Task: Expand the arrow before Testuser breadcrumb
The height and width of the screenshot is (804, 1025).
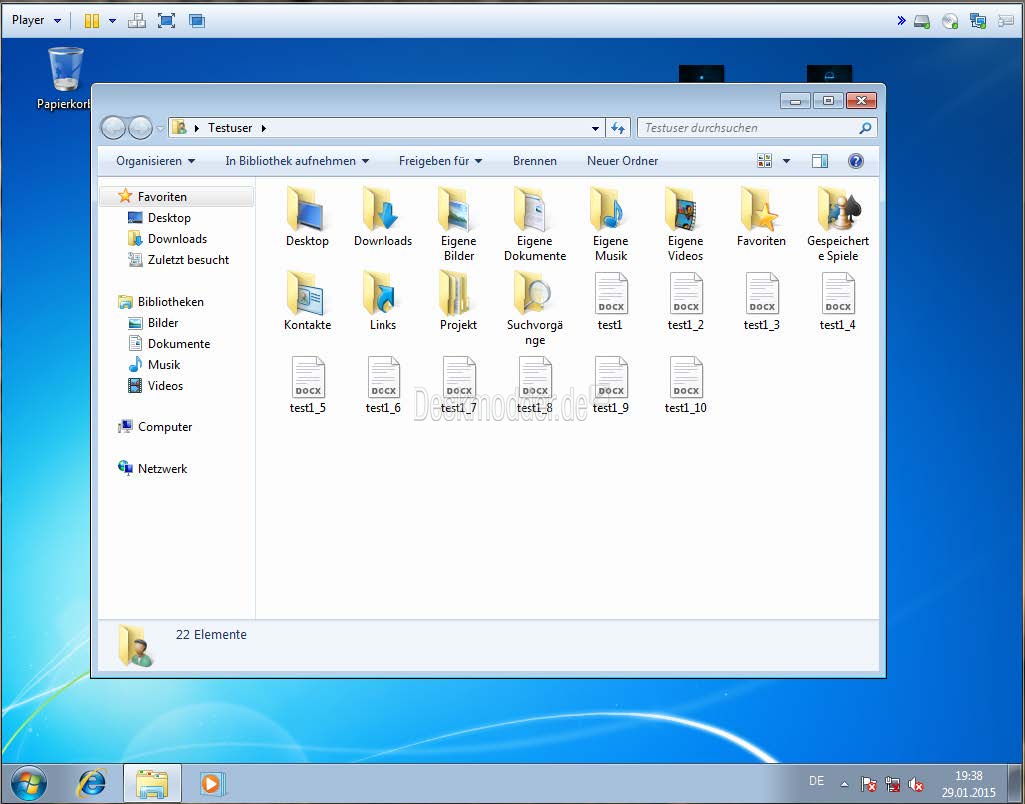Action: (x=196, y=128)
